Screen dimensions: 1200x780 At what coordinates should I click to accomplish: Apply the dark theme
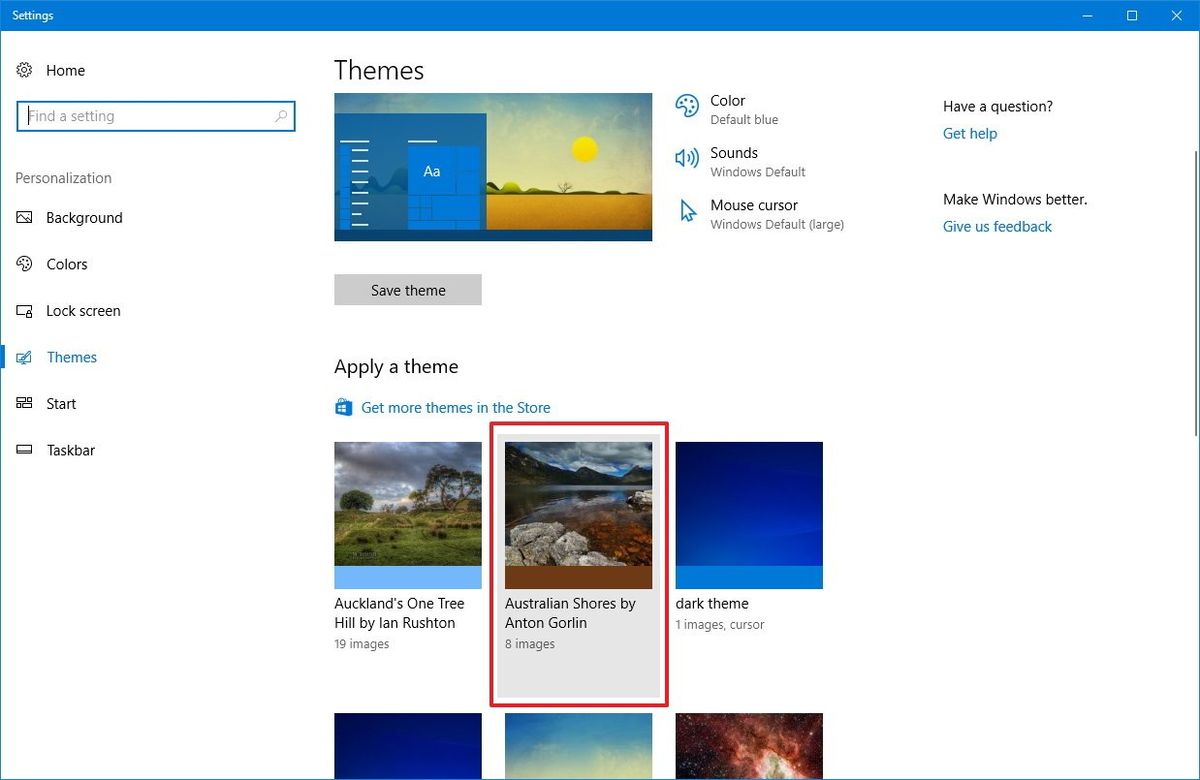(x=748, y=513)
